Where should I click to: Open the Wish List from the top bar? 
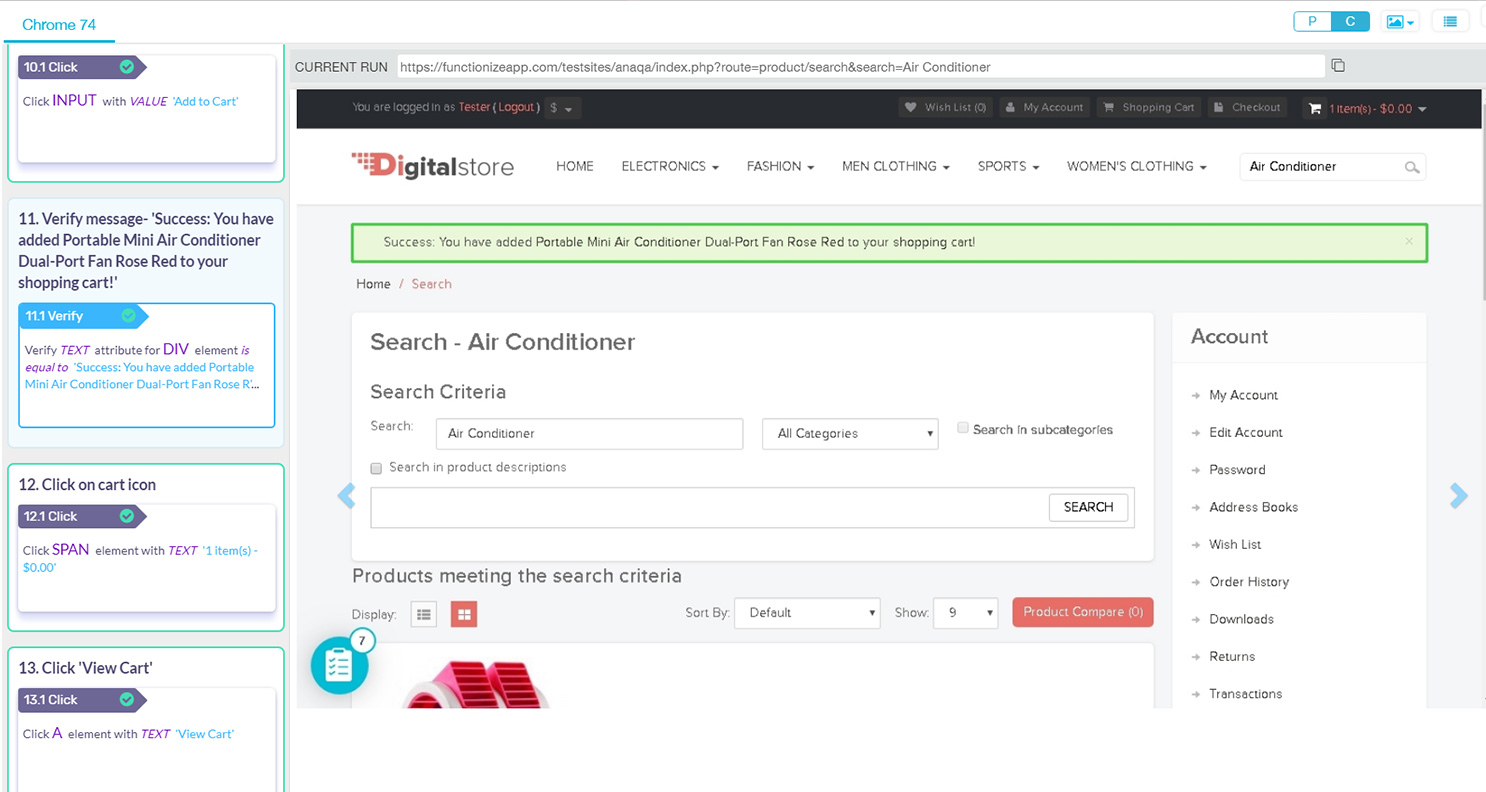click(944, 107)
